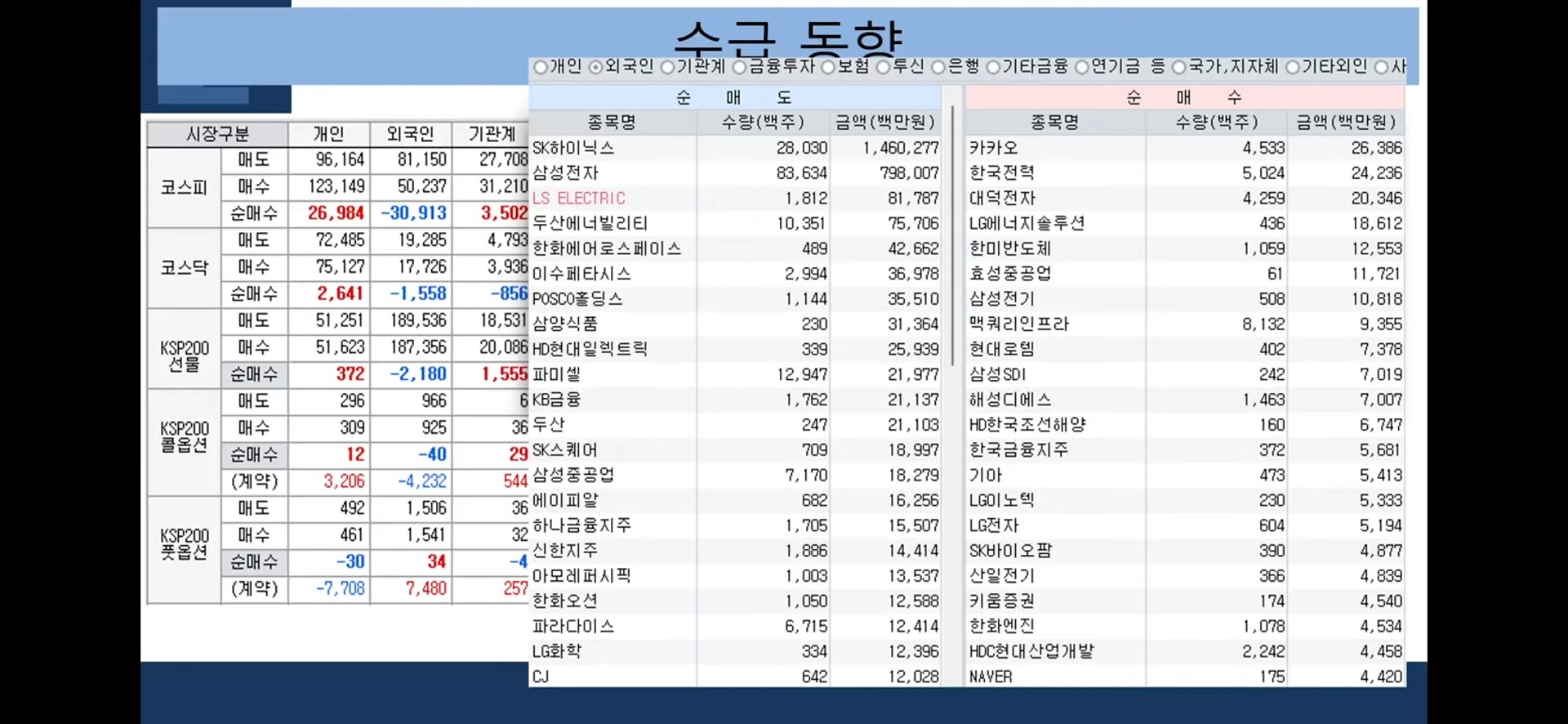Select 하나금융지주 row
The height and width of the screenshot is (724, 1568).
click(x=734, y=525)
